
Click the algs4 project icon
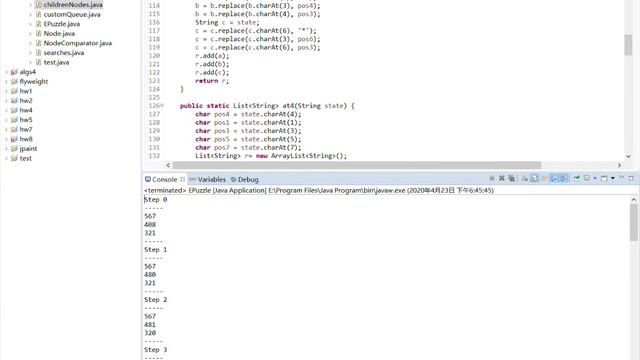coord(14,72)
